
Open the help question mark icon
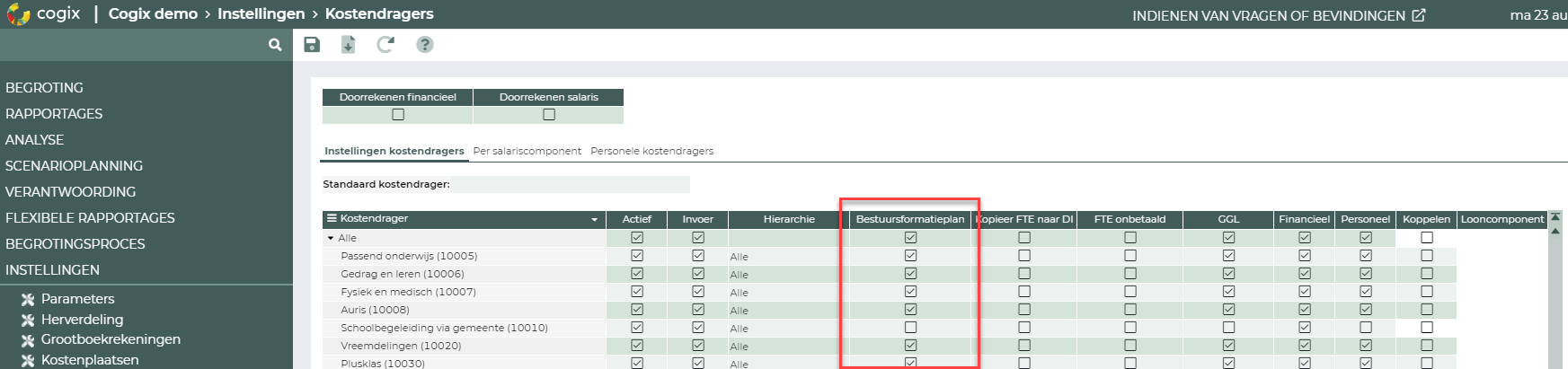425,45
